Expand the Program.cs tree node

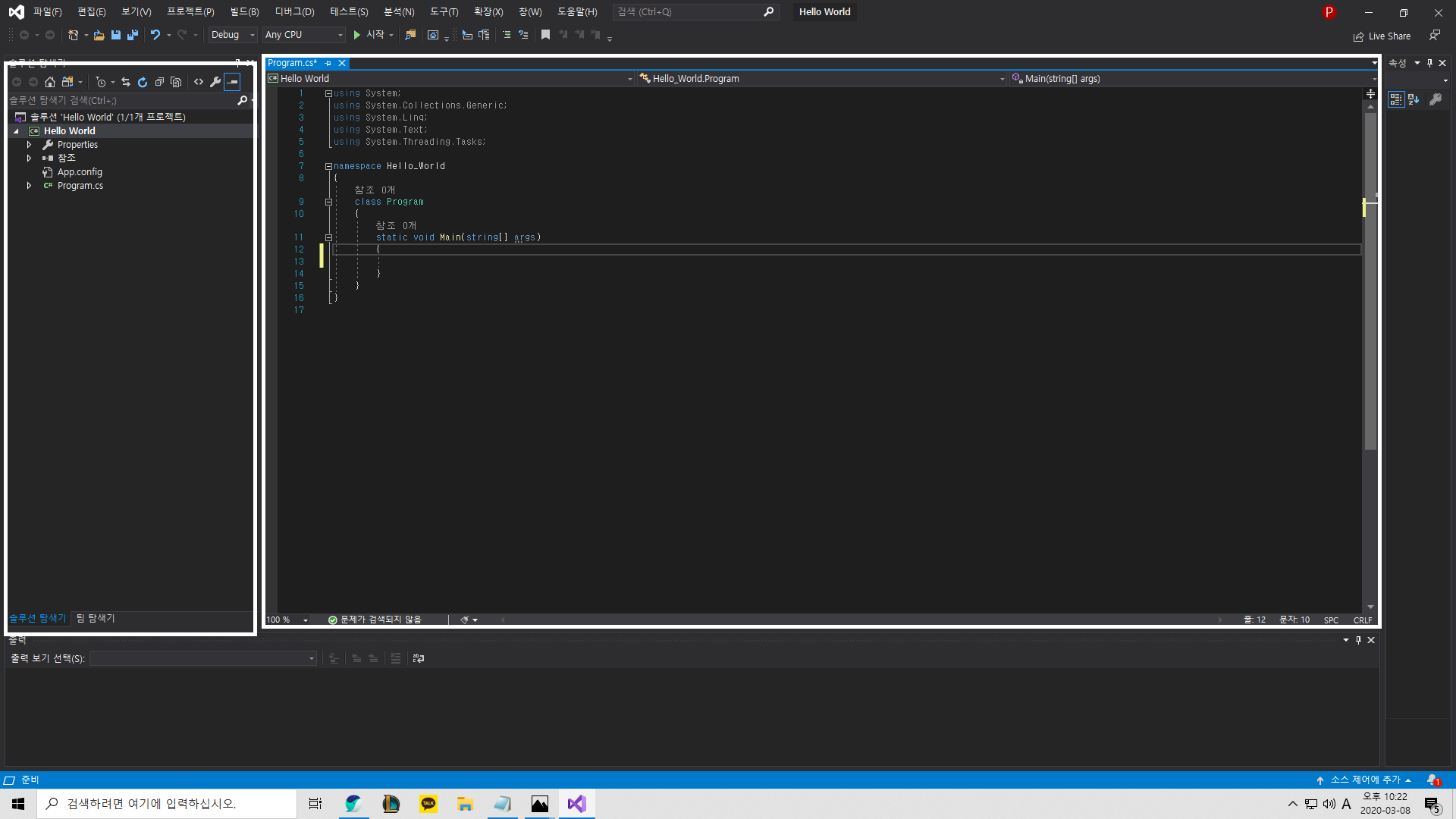[29, 186]
